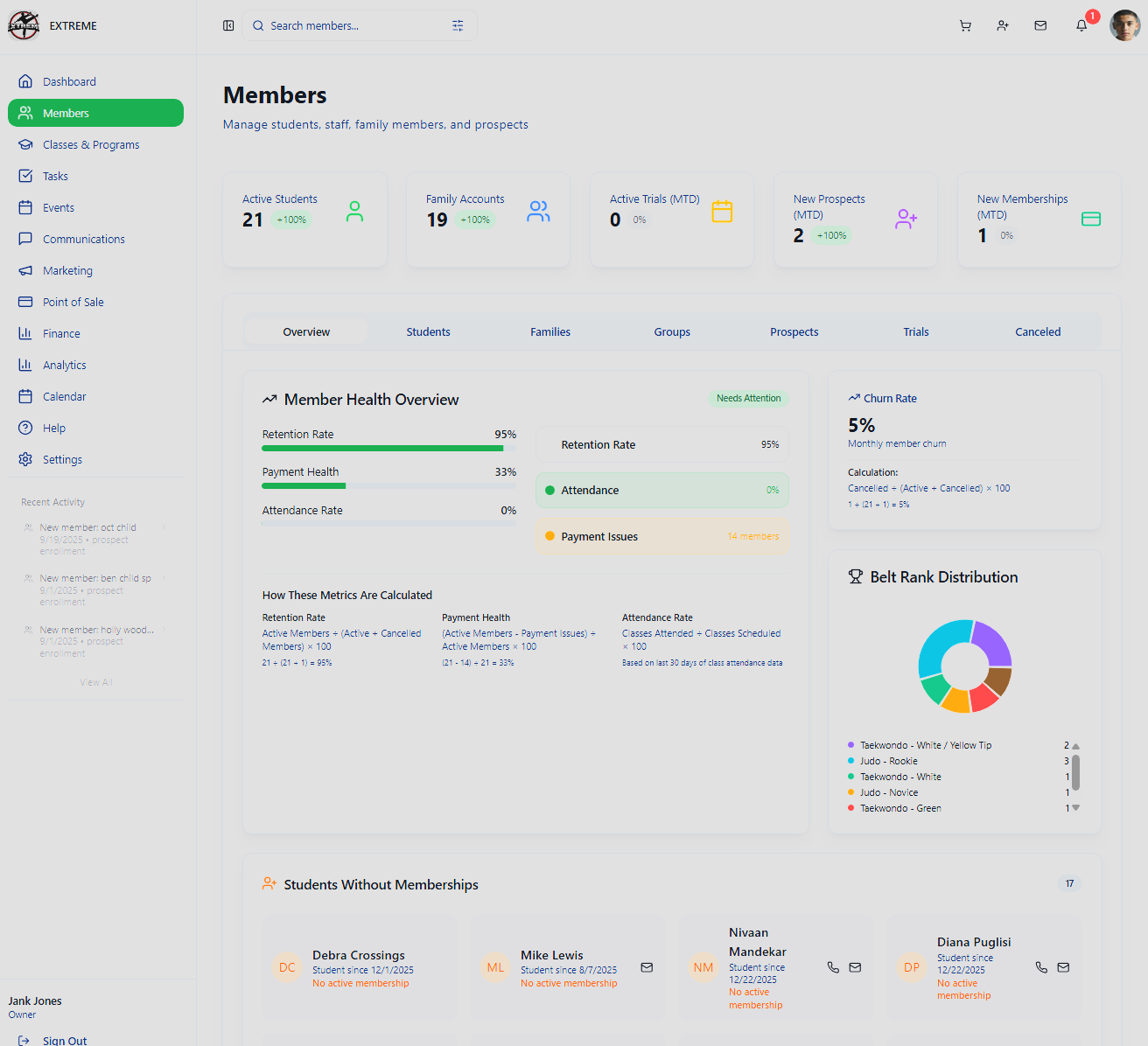Click the Attendance Rate progress bar
This screenshot has height=1046, width=1148.
tap(389, 524)
